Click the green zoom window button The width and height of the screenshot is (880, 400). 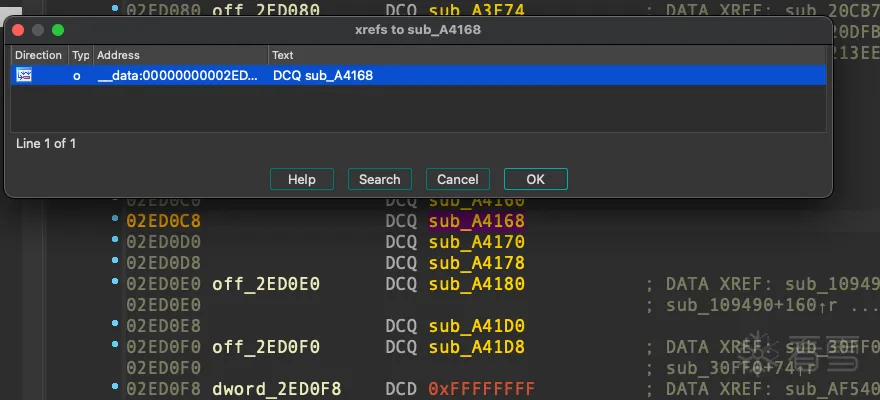tap(58, 30)
